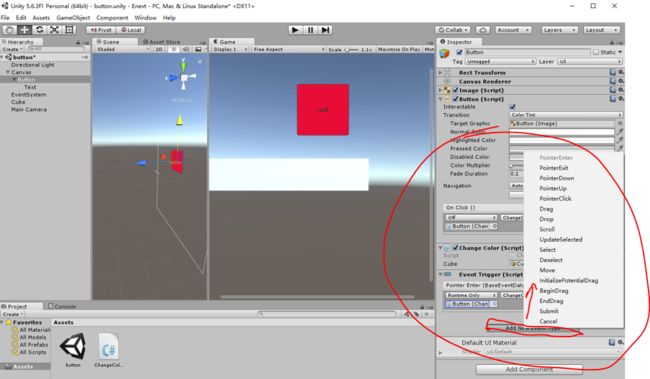Open Image Script gear settings

621,90
